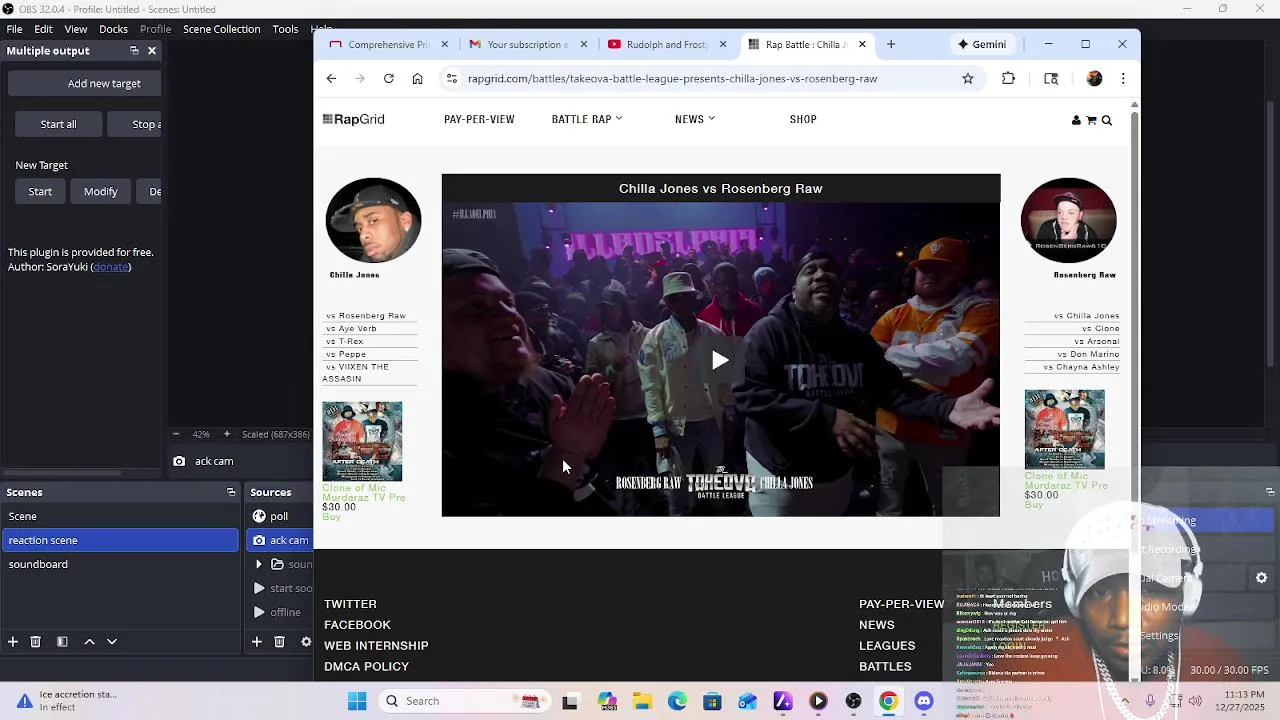Zoom out the OBS preview with minus

(176, 434)
